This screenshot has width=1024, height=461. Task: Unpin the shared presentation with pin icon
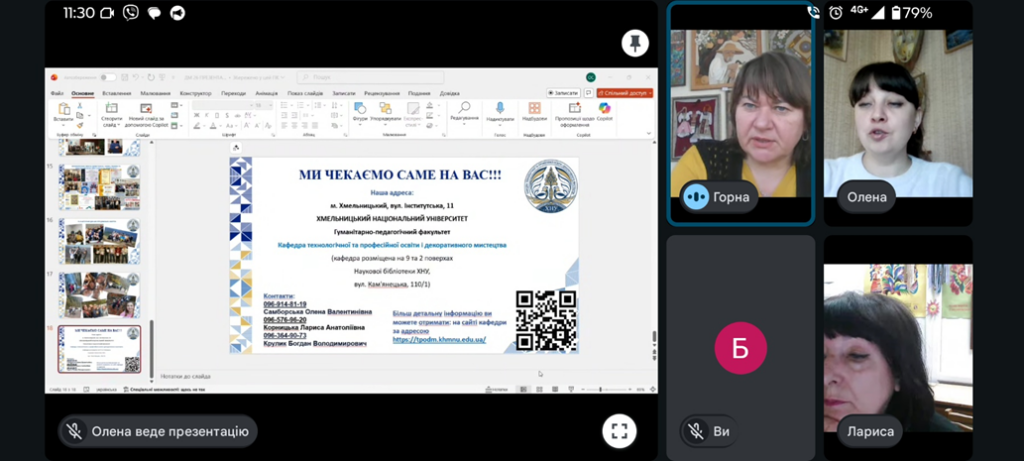(x=634, y=43)
